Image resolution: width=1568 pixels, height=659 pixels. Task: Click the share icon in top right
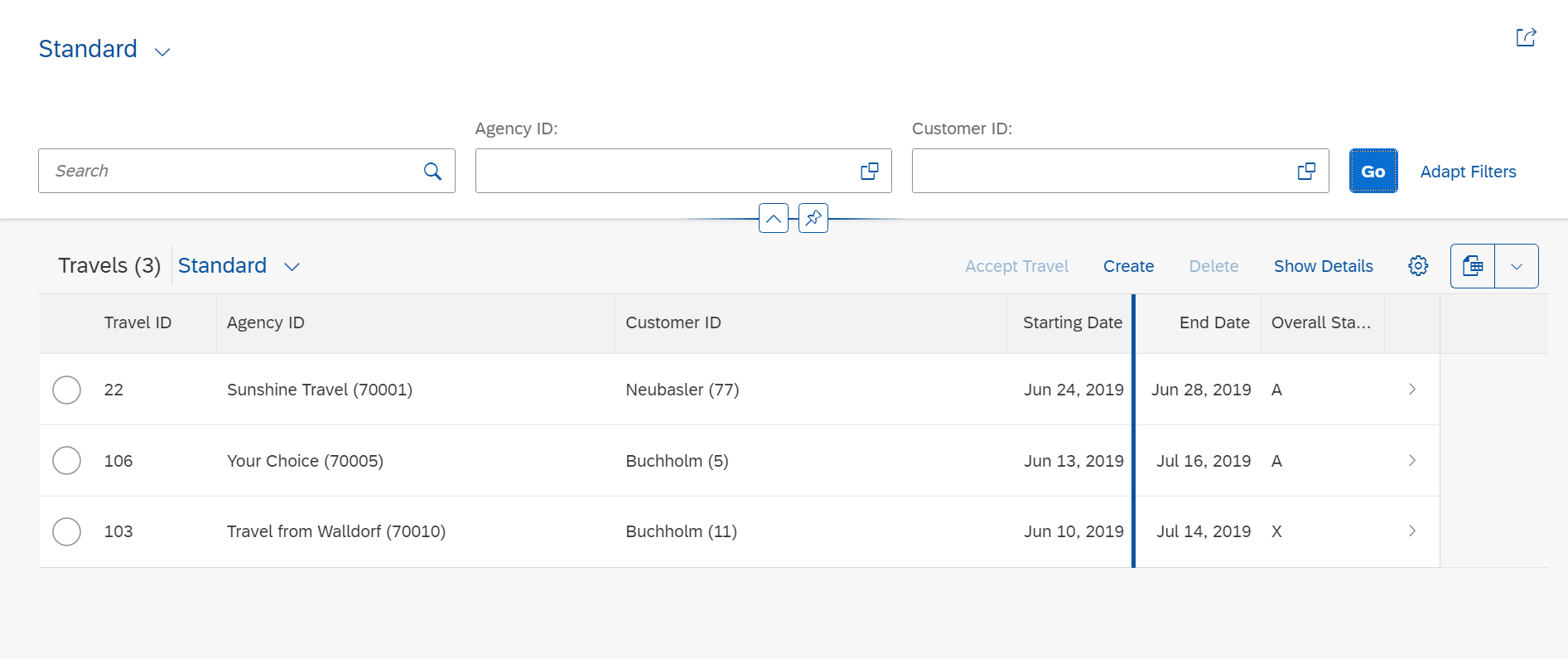coord(1526,37)
